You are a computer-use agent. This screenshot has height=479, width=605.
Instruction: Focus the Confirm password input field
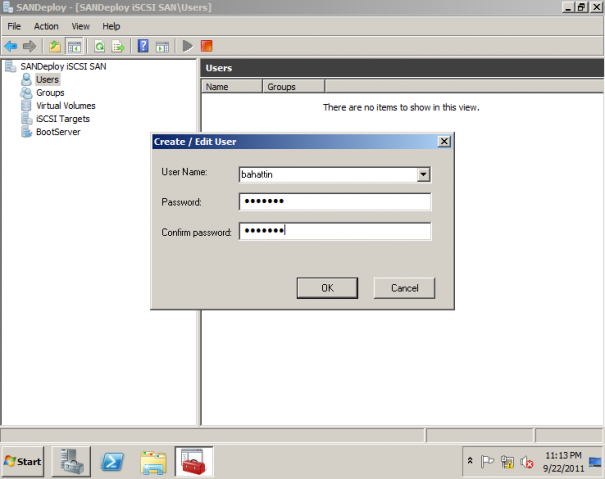(x=335, y=231)
